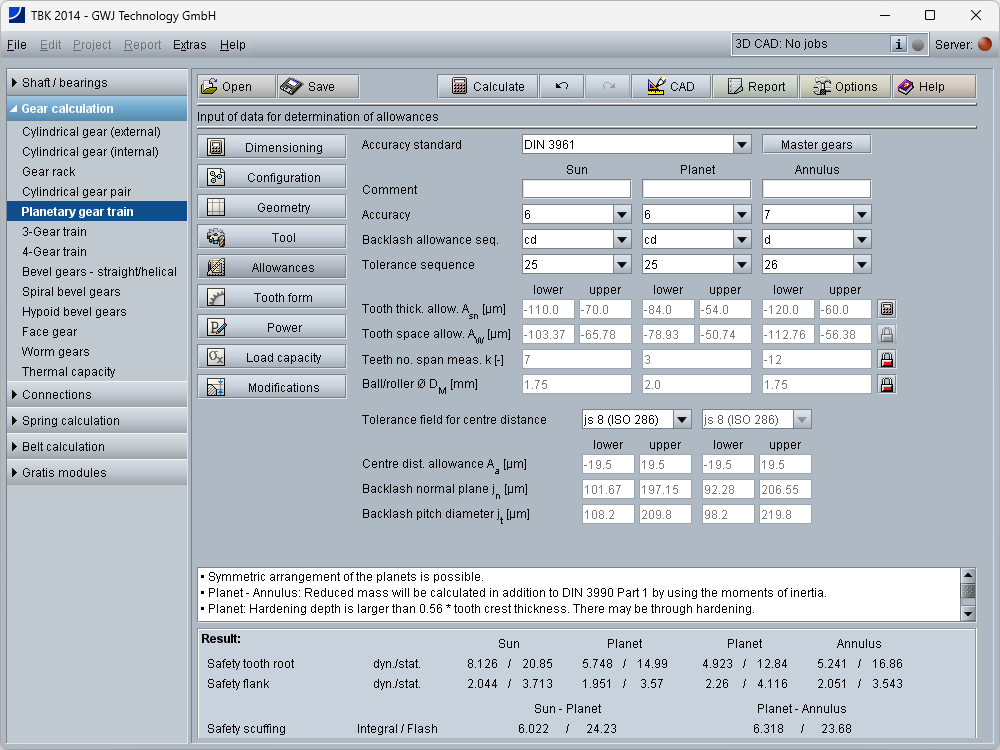The width and height of the screenshot is (1000, 750).
Task: Save the current project file
Action: [x=318, y=87]
